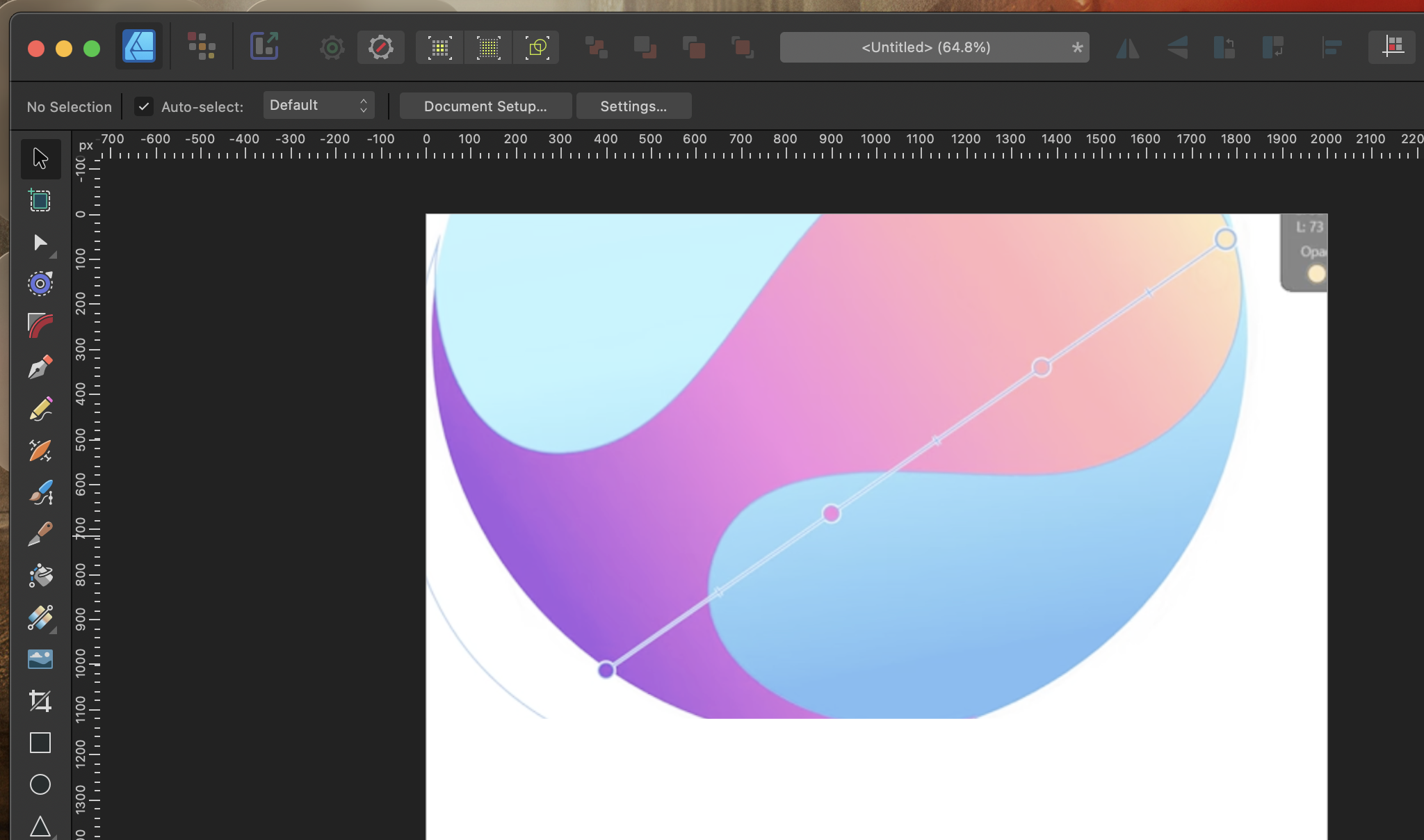Select the pink gradient stop on canvas
This screenshot has height=840, width=1424.
tap(831, 514)
